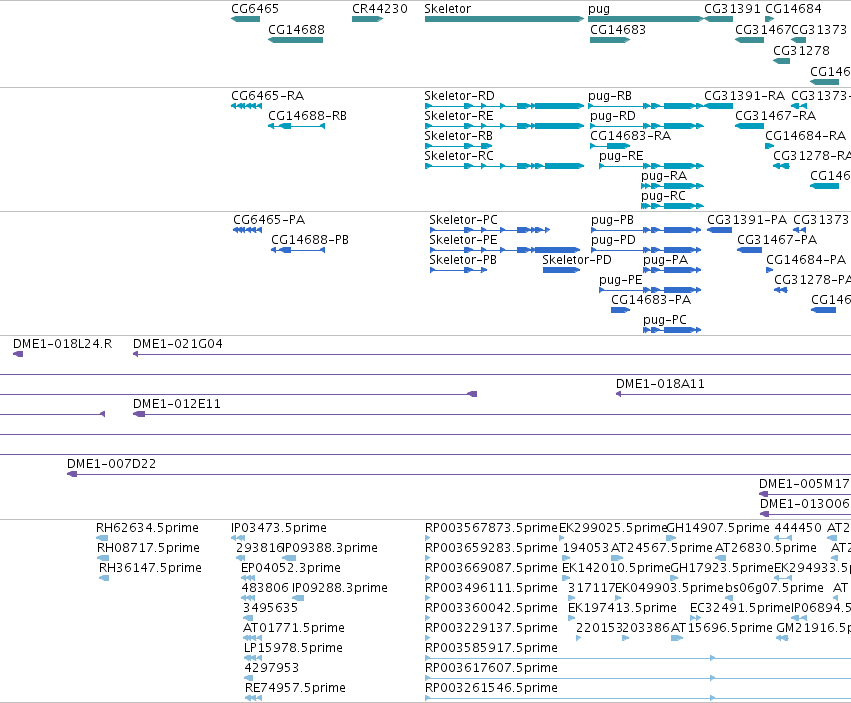This screenshot has height=703, width=851.
Task: Click EST RH36147.5prime
Action: (104, 578)
